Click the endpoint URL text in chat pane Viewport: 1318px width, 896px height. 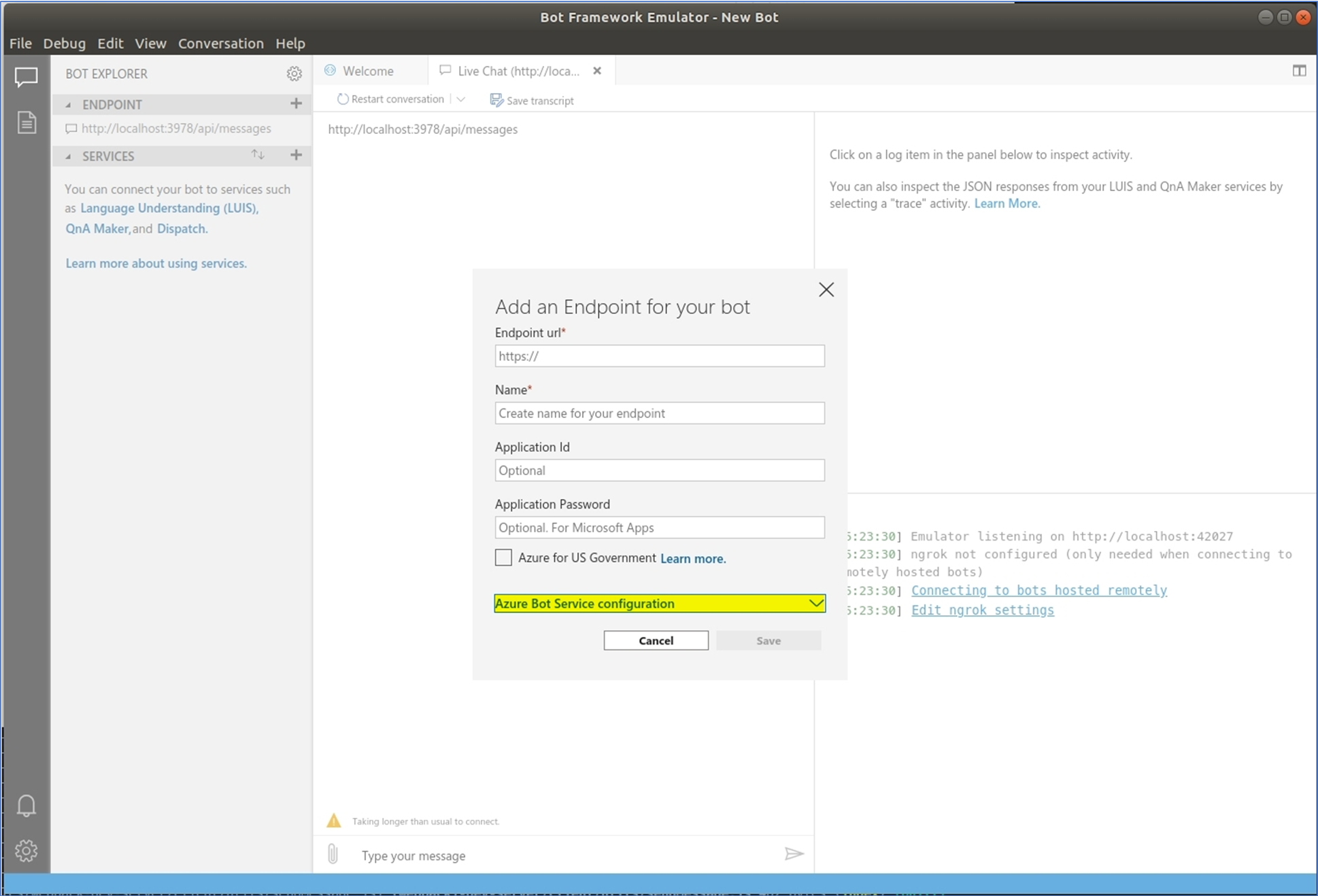click(x=423, y=129)
